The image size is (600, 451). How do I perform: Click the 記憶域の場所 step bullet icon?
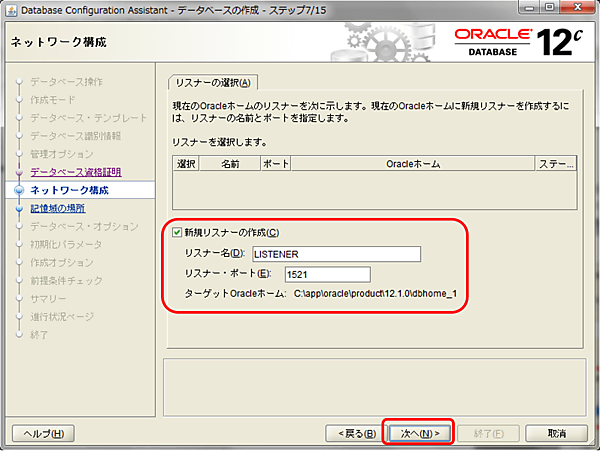click(x=19, y=208)
